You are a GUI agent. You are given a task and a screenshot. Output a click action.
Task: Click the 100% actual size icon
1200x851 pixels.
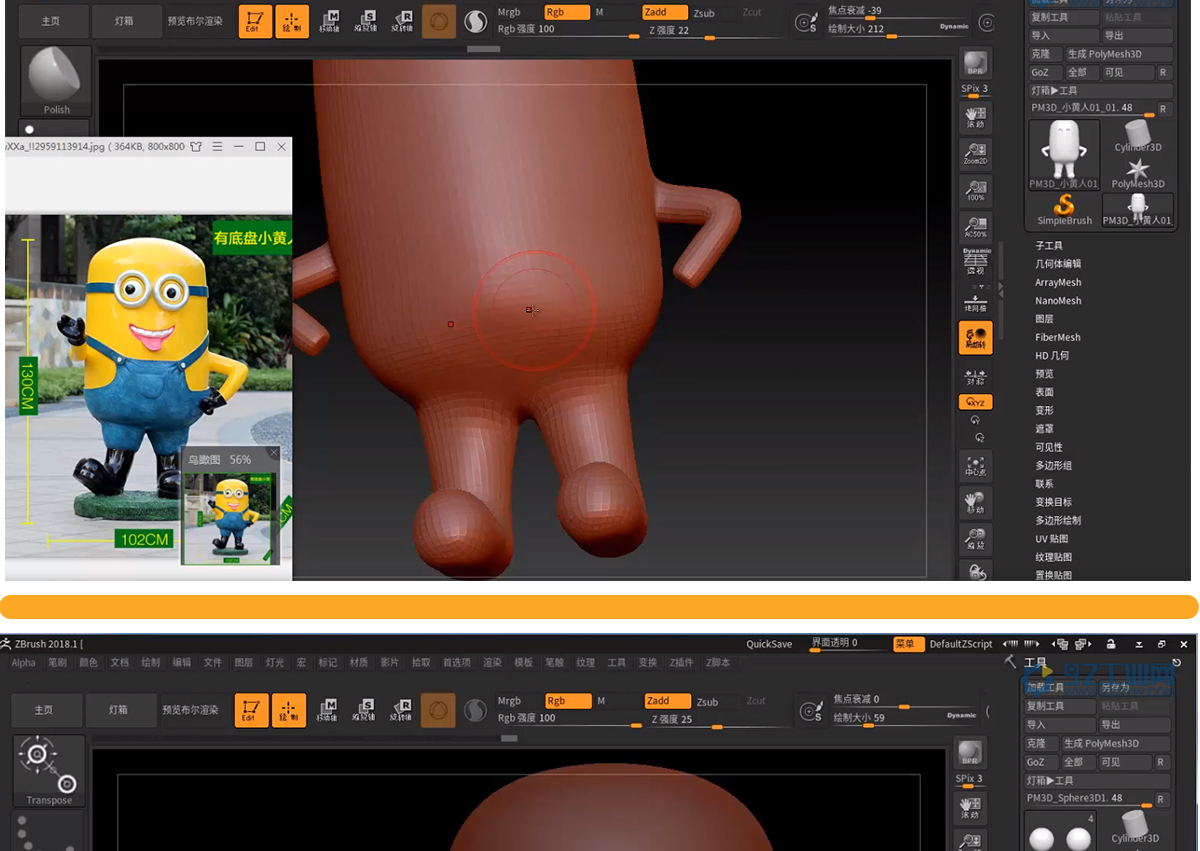tap(975, 189)
